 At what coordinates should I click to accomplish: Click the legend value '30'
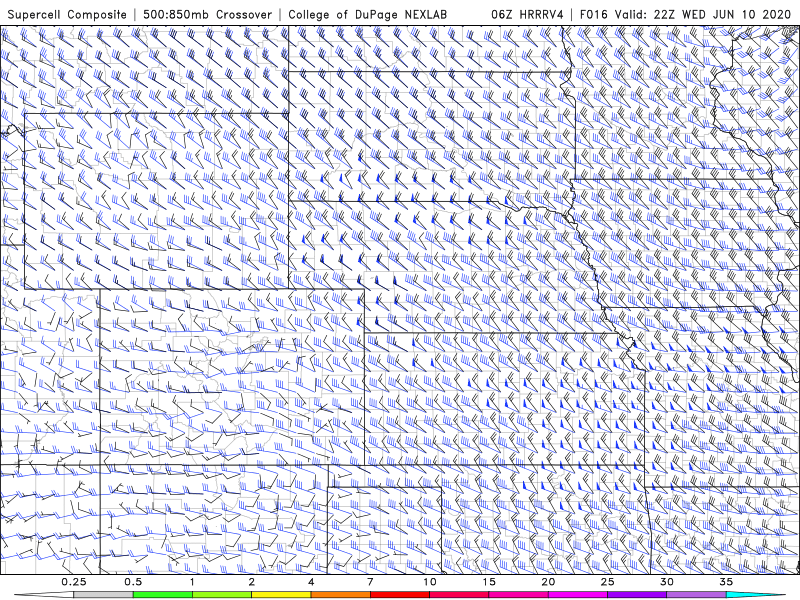(667, 582)
